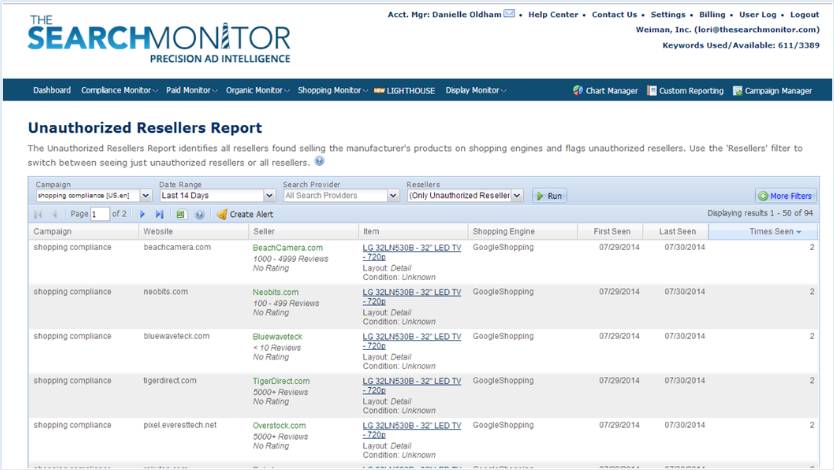This screenshot has height=470, width=834.
Task: Sort by Shopping Engine column header
Action: 523,231
